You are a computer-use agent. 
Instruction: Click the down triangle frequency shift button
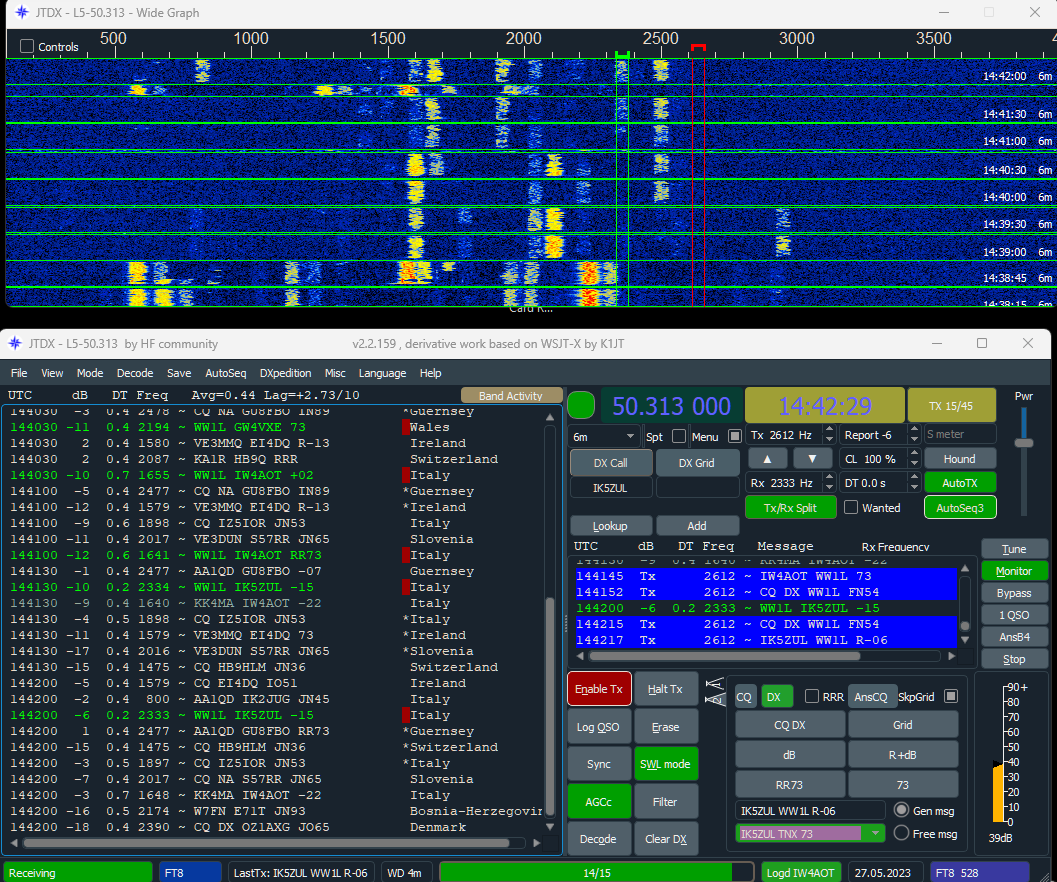pyautogui.click(x=812, y=459)
